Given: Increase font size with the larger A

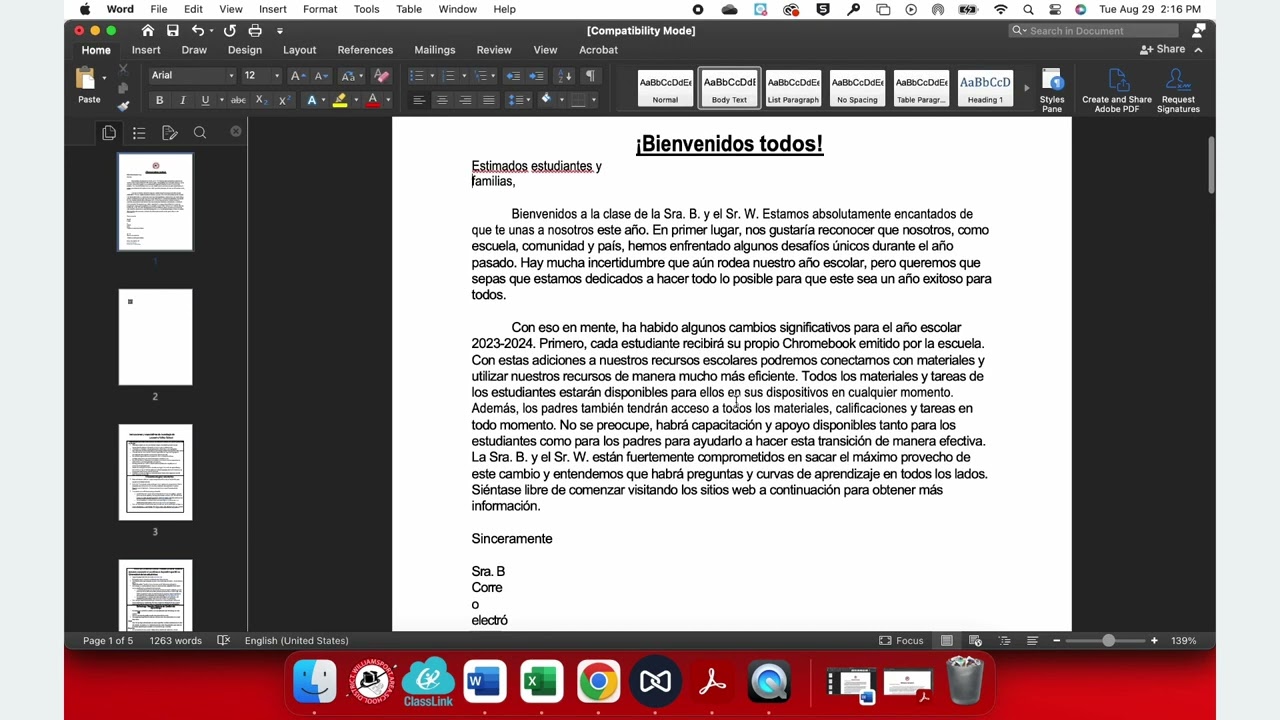Looking at the screenshot, I should (x=297, y=76).
